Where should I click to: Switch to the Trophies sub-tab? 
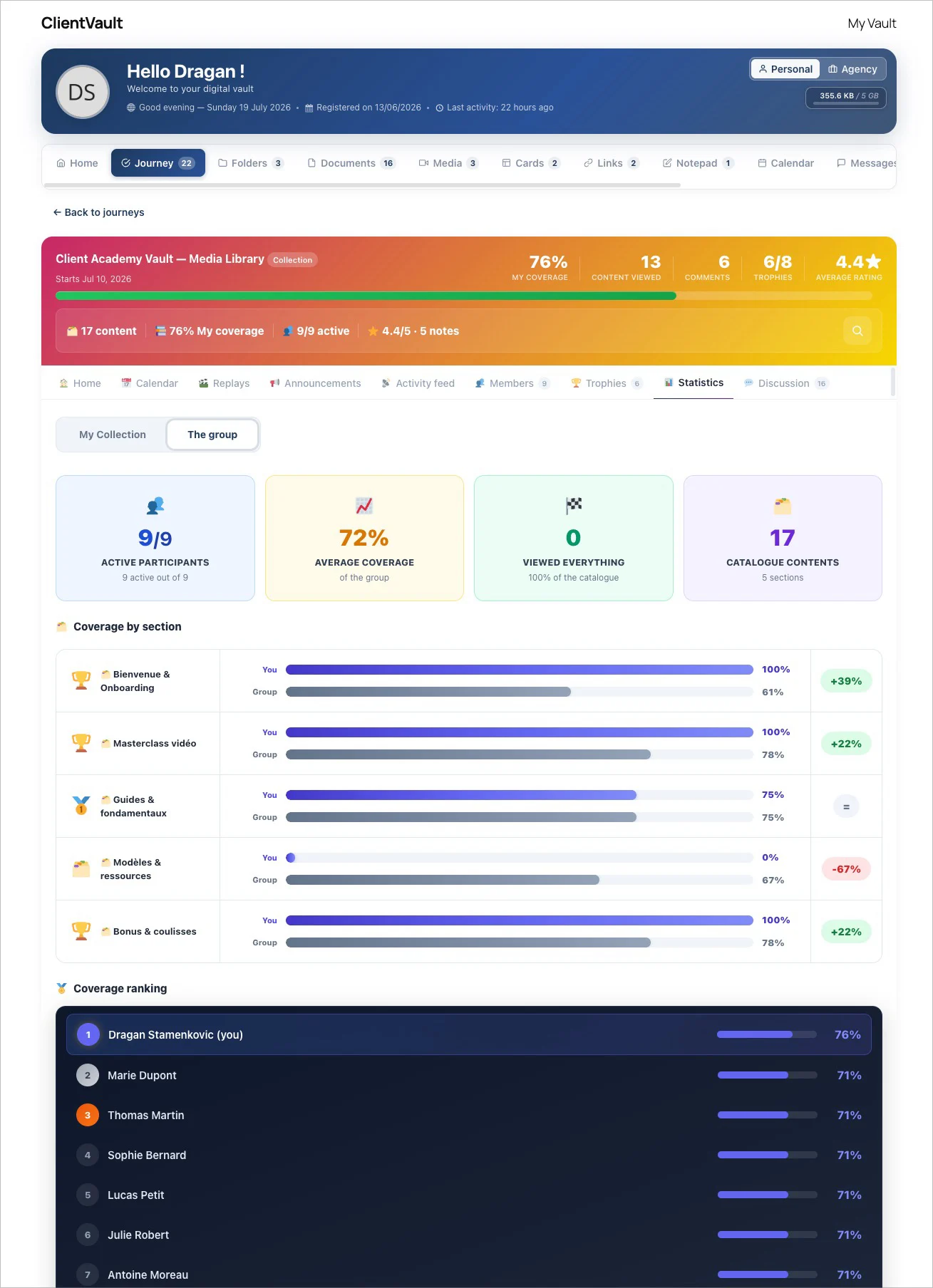tap(607, 383)
